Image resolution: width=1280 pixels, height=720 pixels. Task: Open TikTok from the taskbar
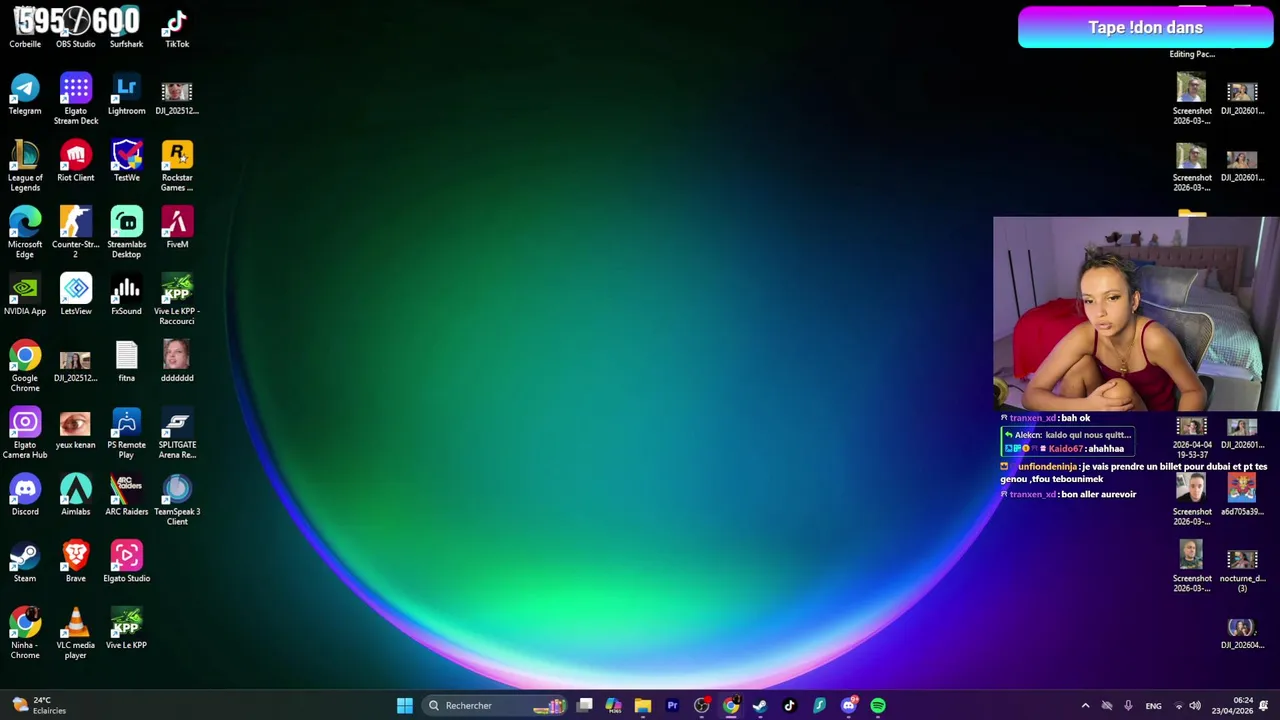point(789,706)
